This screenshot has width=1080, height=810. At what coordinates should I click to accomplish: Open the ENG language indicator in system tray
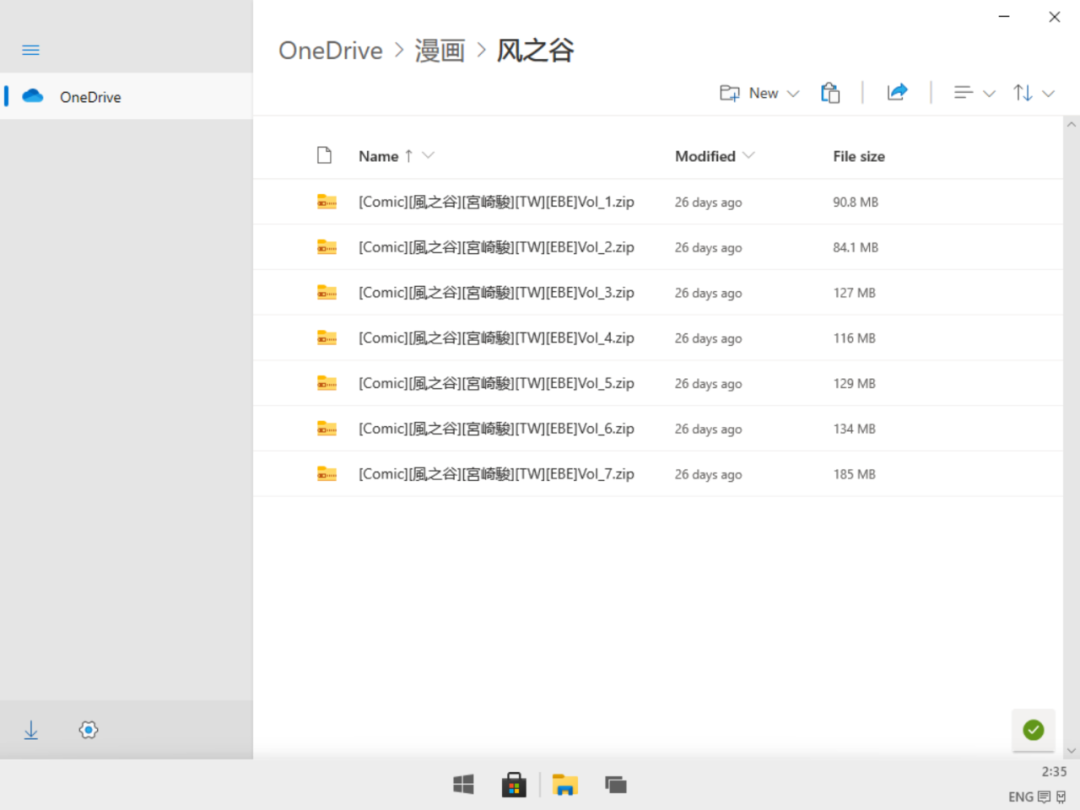coord(1022,796)
